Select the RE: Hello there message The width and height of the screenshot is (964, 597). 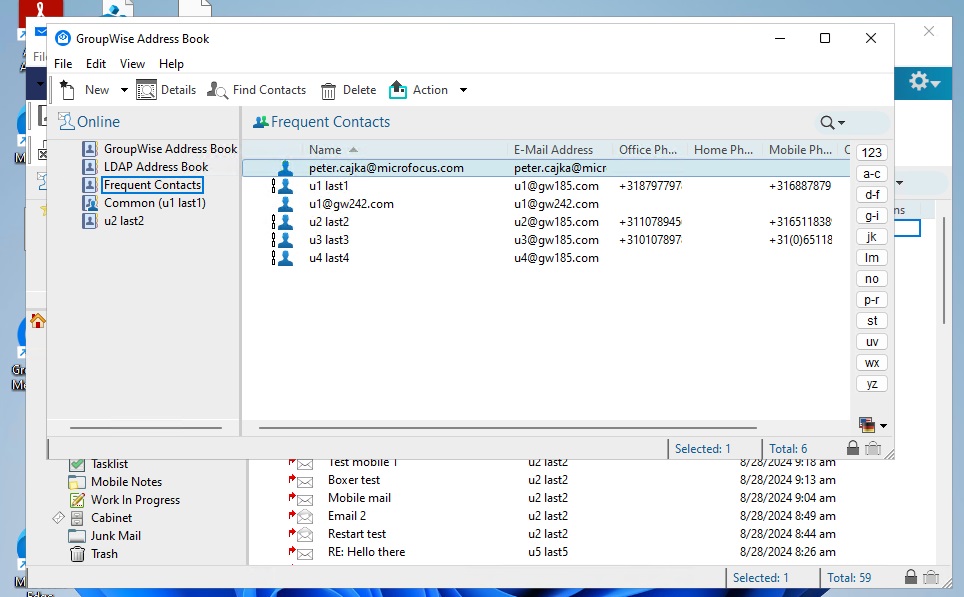coord(366,552)
